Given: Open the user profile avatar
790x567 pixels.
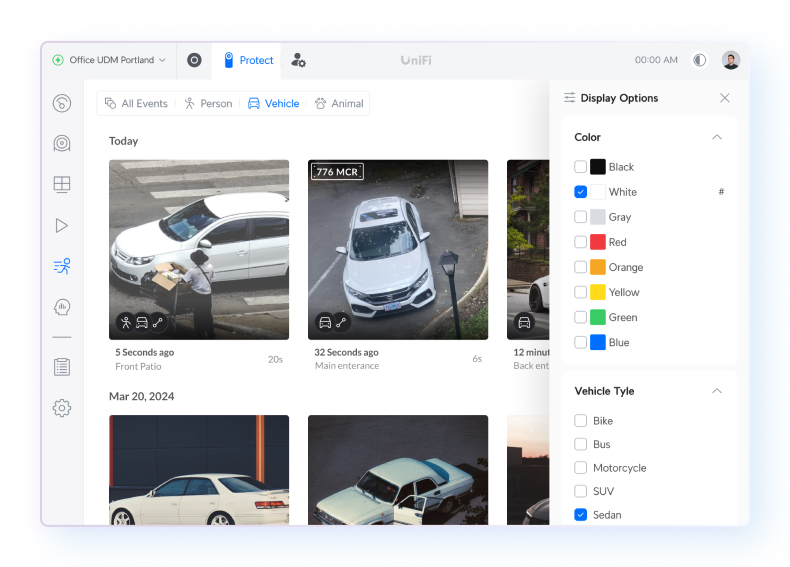Looking at the screenshot, I should 731,60.
